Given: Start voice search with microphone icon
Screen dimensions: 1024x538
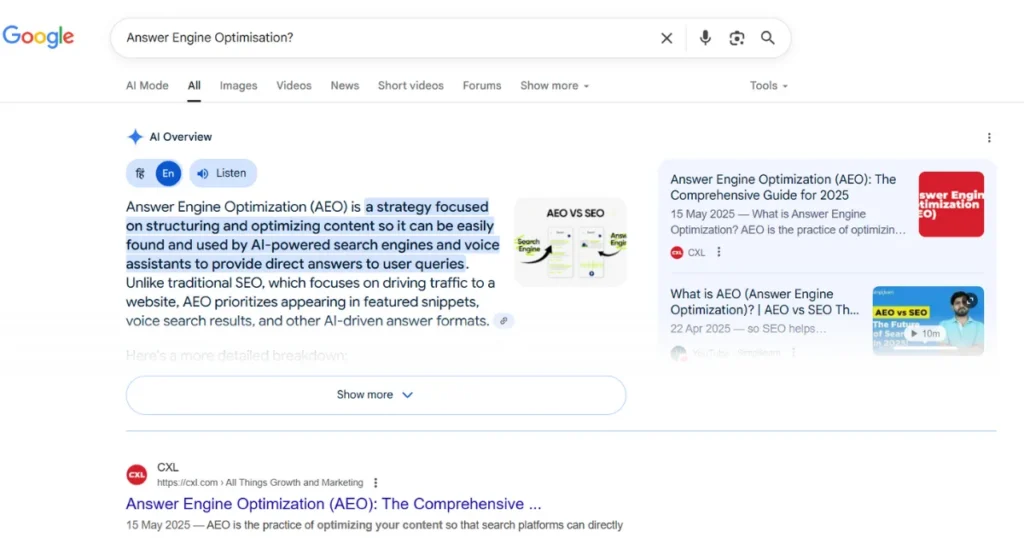Looking at the screenshot, I should pos(705,38).
